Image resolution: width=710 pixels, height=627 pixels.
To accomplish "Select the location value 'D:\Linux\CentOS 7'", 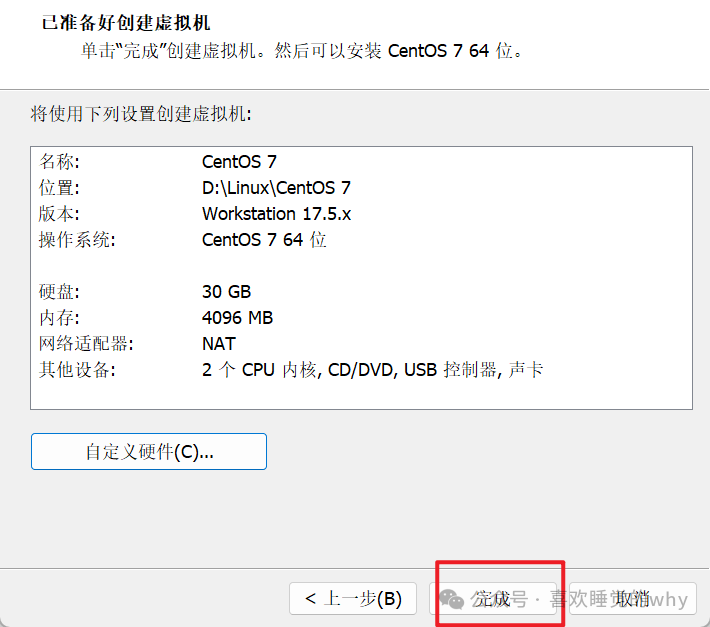I will point(276,187).
